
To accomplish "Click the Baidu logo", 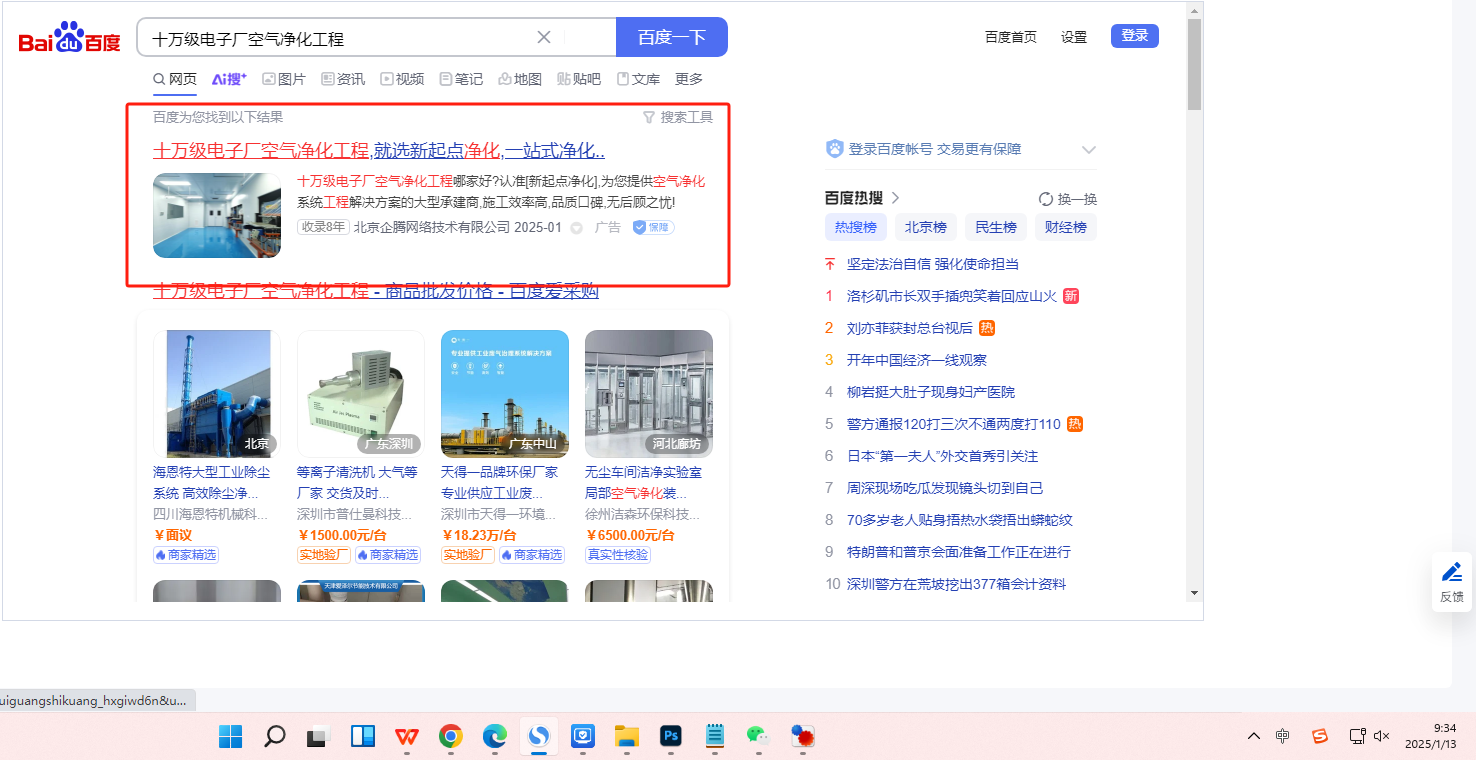I will [x=69, y=39].
